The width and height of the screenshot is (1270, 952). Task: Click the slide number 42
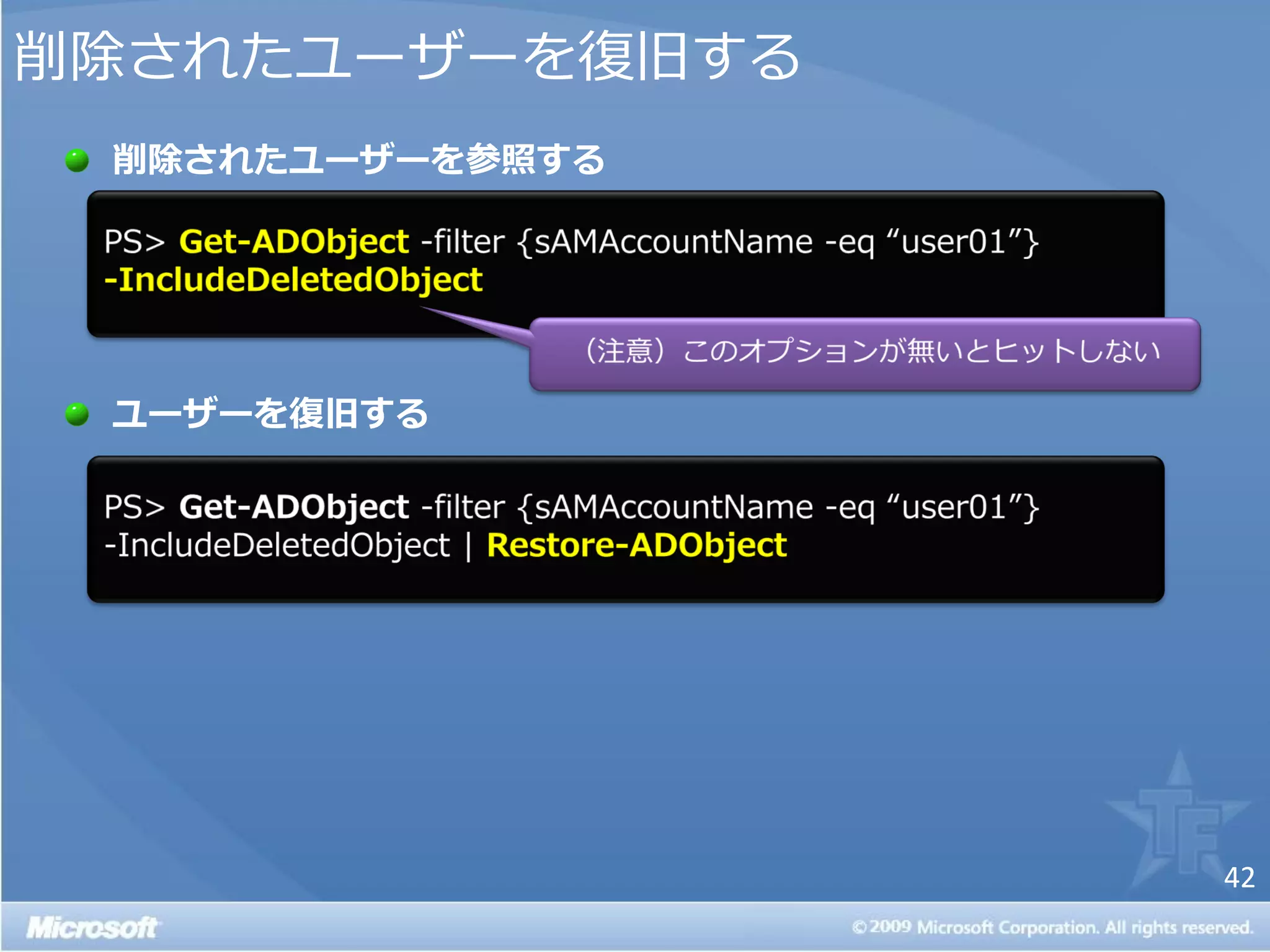1239,878
